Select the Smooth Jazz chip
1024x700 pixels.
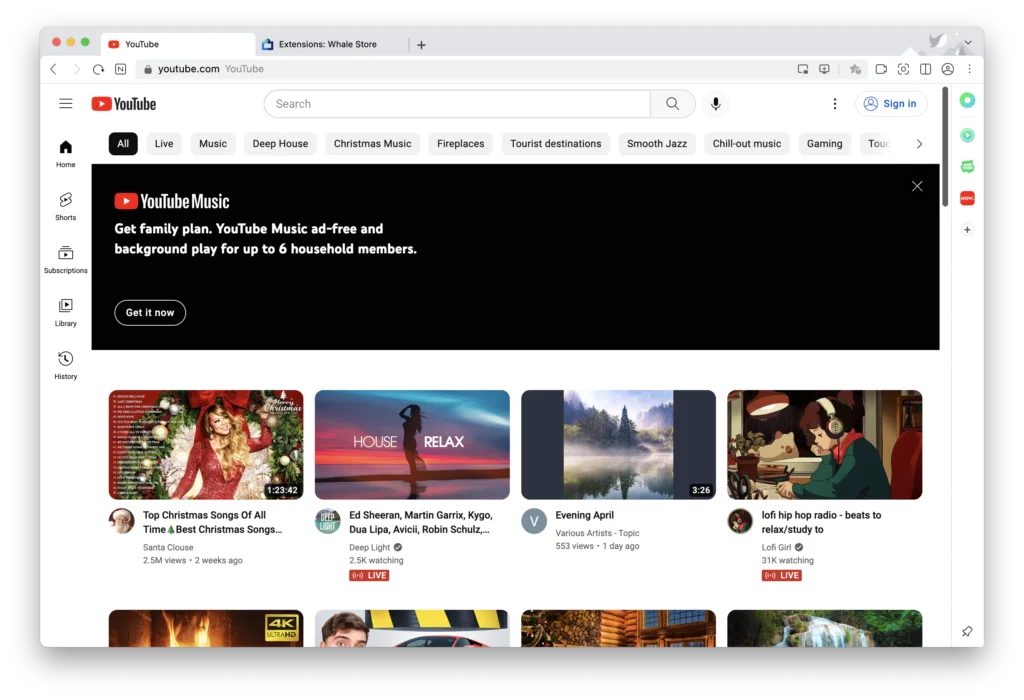pos(657,144)
